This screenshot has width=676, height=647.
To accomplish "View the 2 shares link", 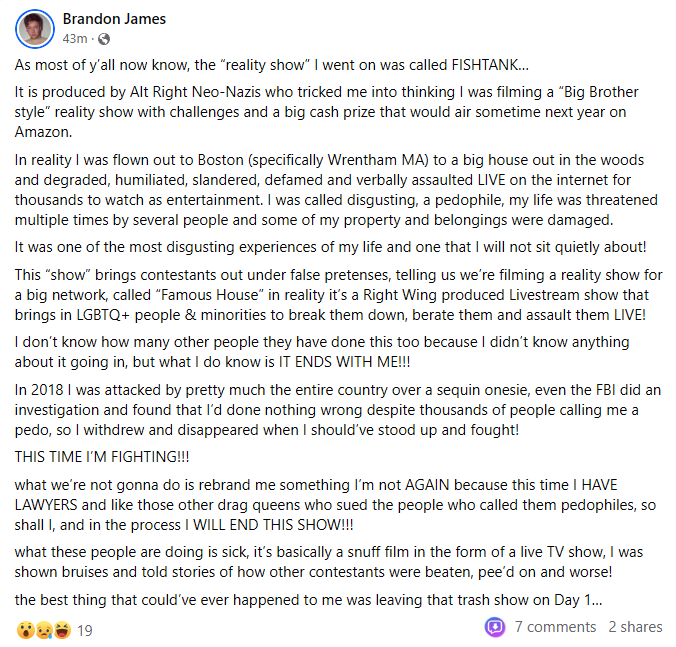I will (x=635, y=627).
